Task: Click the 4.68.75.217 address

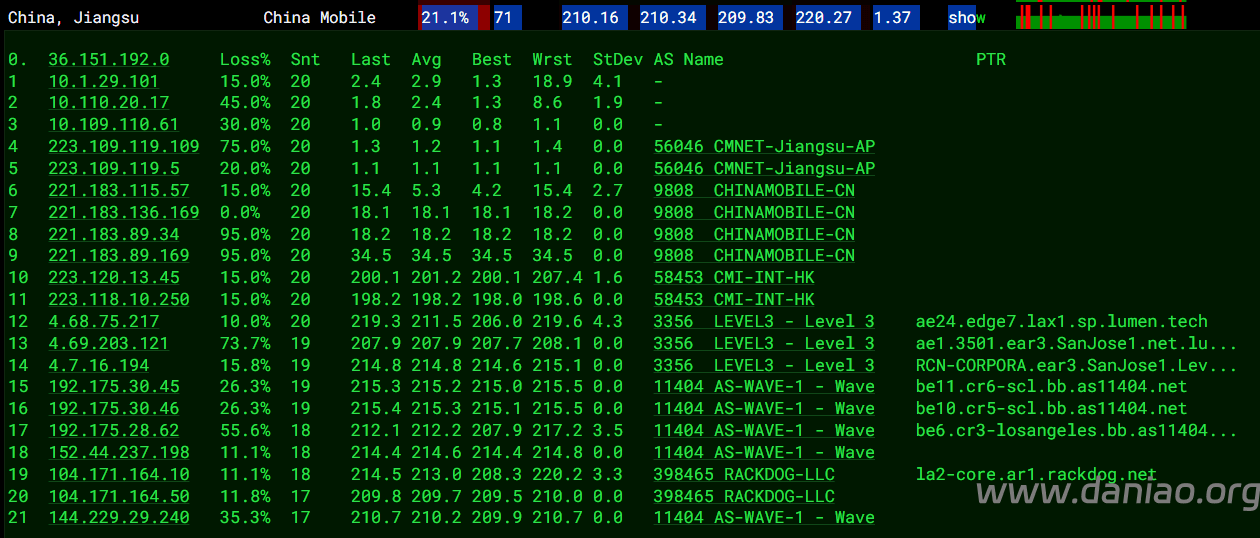Action: tap(104, 322)
